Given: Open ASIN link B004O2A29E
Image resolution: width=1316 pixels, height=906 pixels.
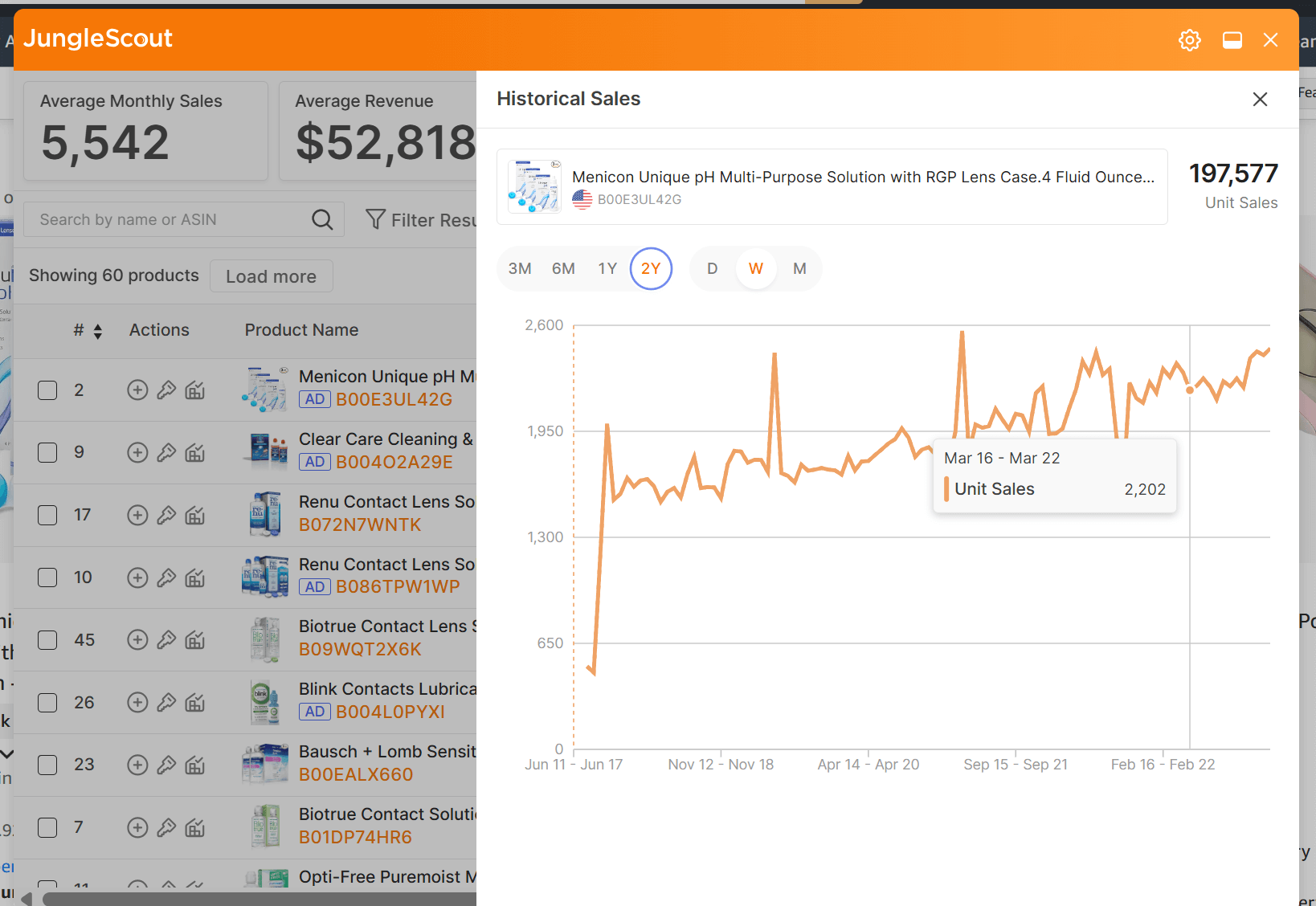Looking at the screenshot, I should click(394, 462).
